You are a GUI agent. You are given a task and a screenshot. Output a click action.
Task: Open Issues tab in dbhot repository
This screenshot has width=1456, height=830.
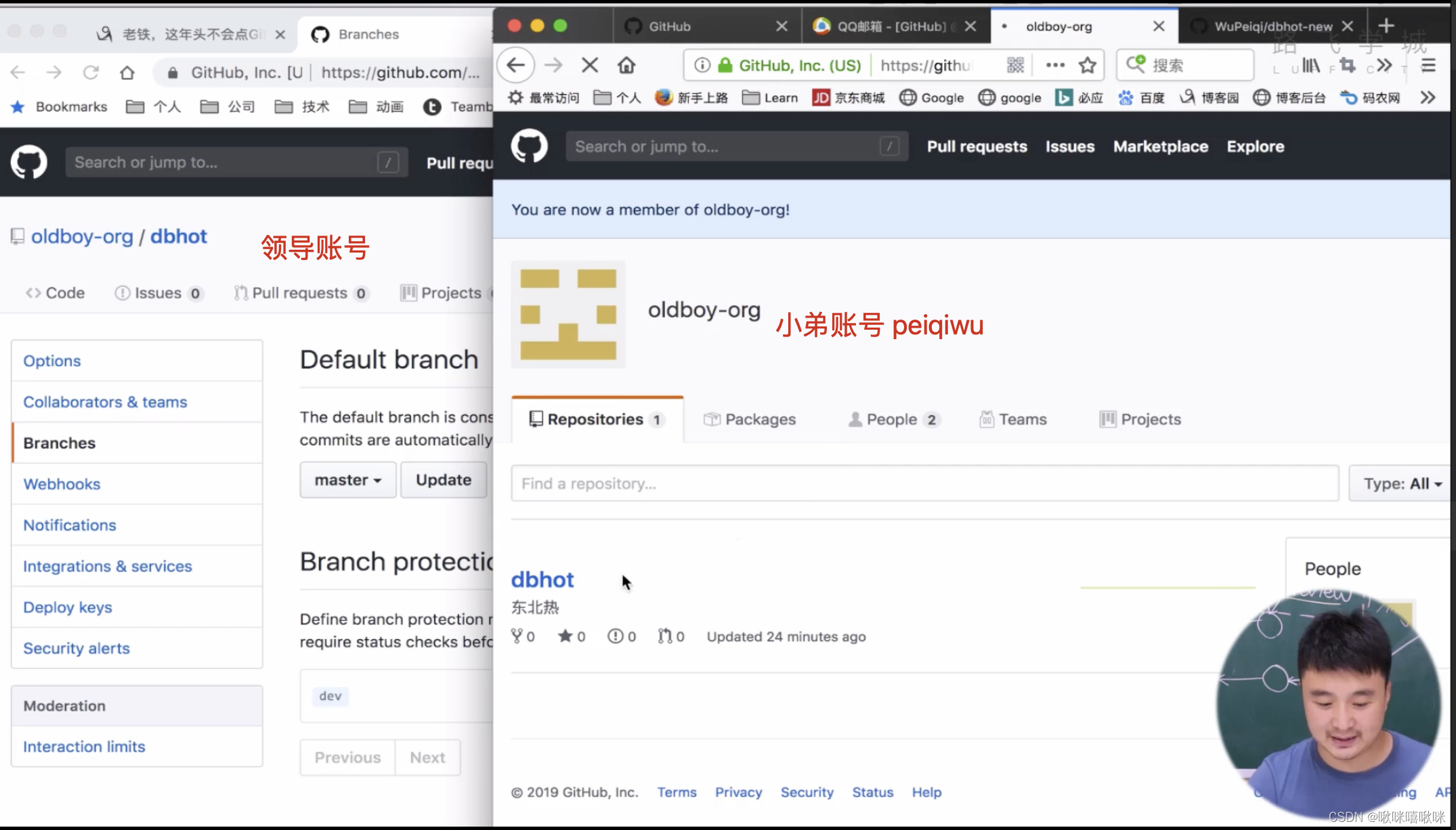158,293
